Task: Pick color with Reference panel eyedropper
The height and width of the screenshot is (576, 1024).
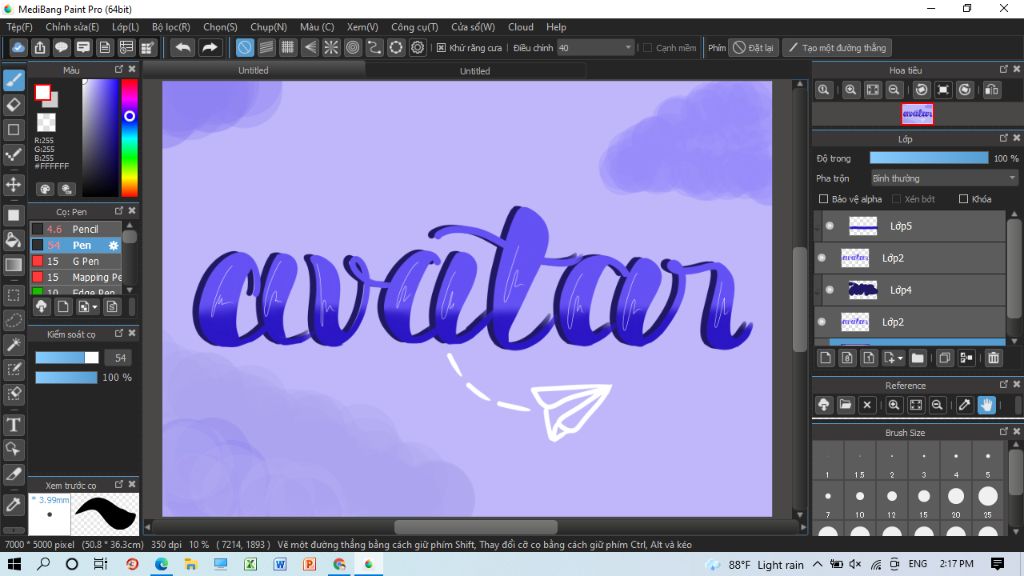Action: pos(964,405)
